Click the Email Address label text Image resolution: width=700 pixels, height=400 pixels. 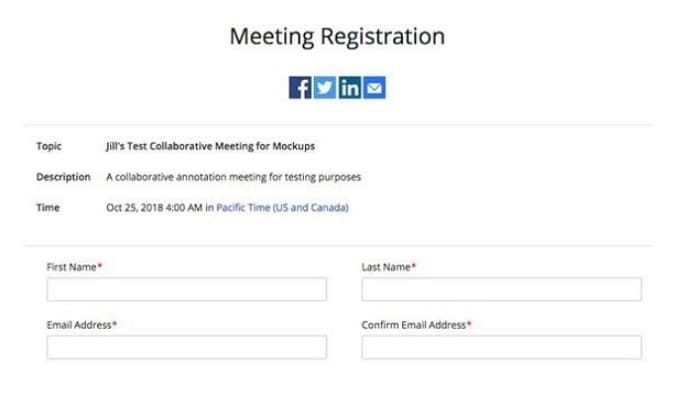78,325
